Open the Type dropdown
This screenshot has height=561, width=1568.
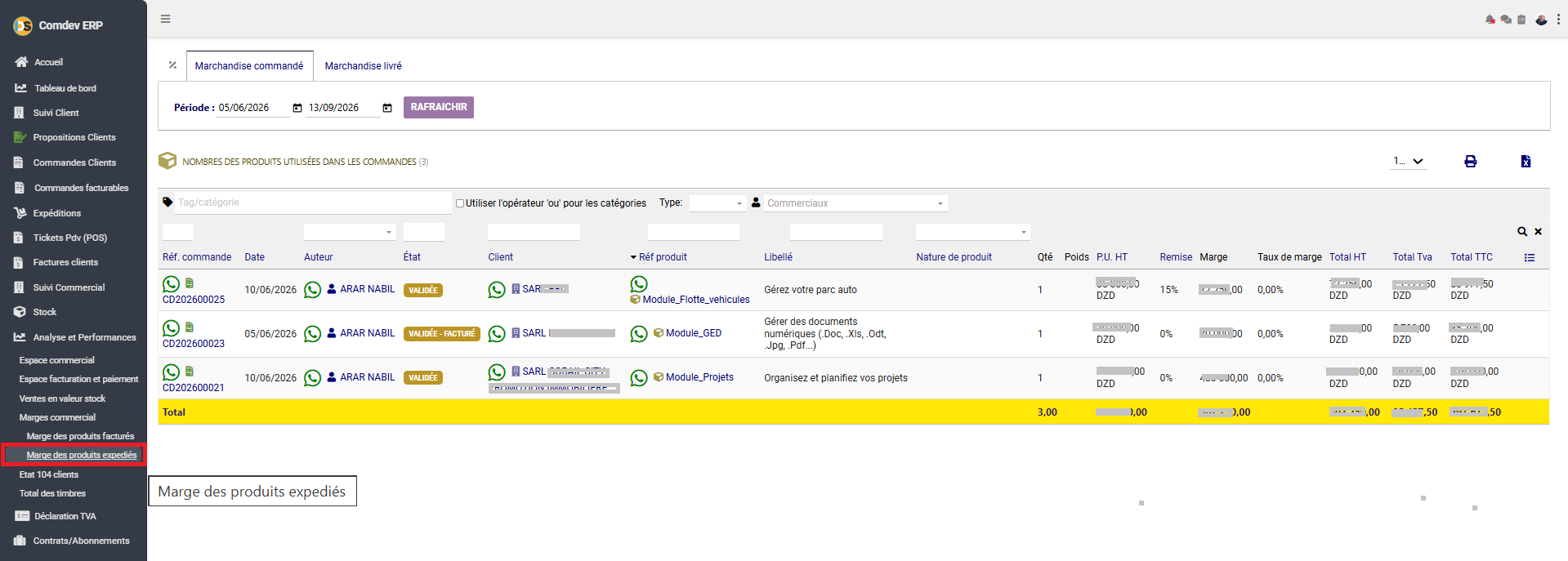click(717, 203)
